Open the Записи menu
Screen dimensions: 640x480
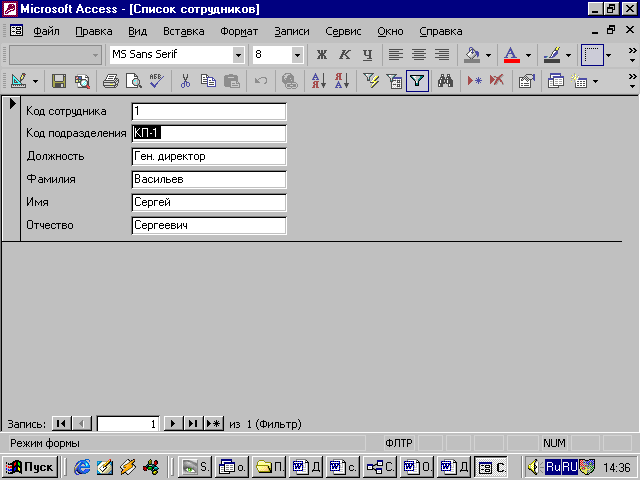click(291, 31)
